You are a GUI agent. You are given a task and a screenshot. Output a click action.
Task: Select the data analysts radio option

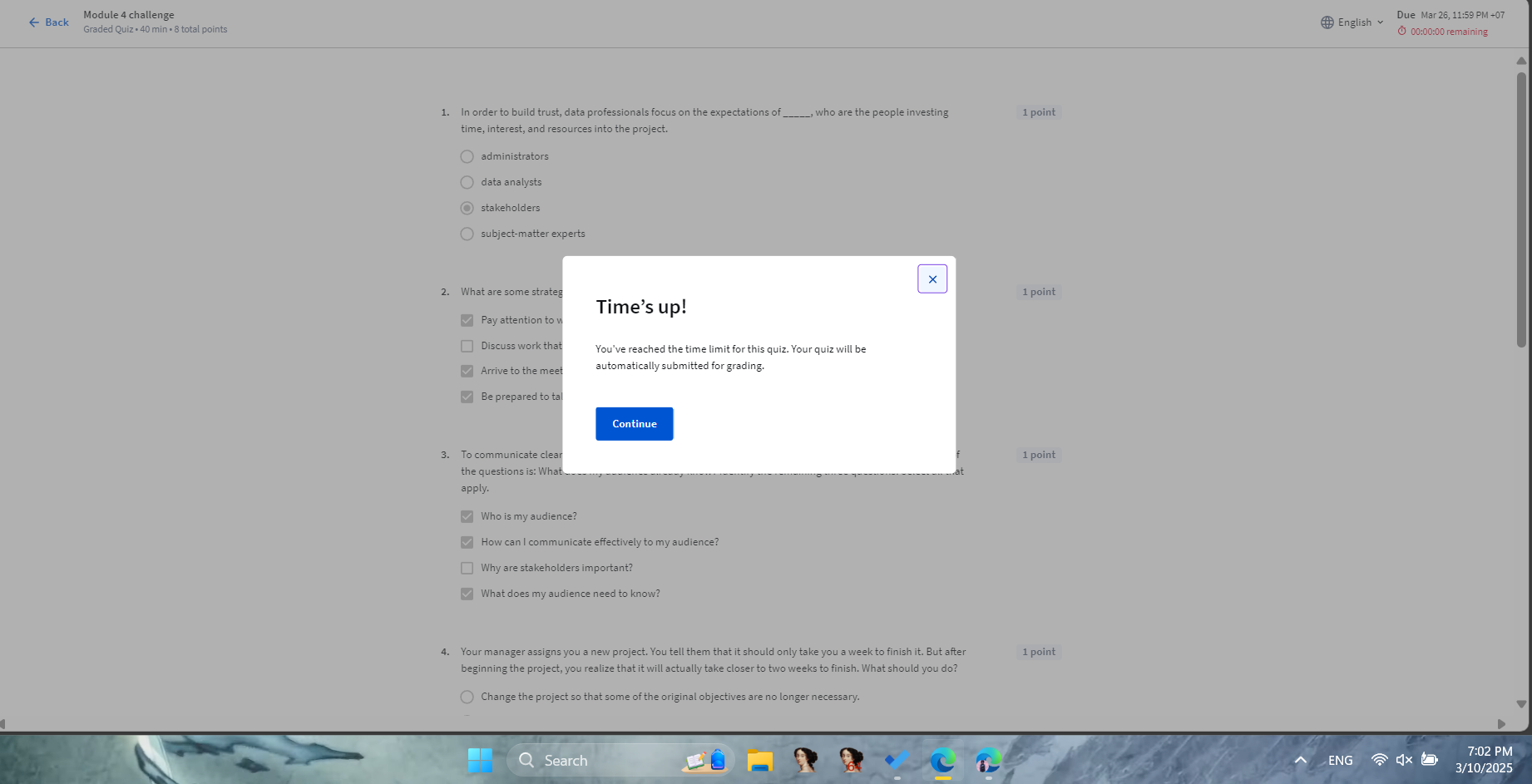coord(467,182)
